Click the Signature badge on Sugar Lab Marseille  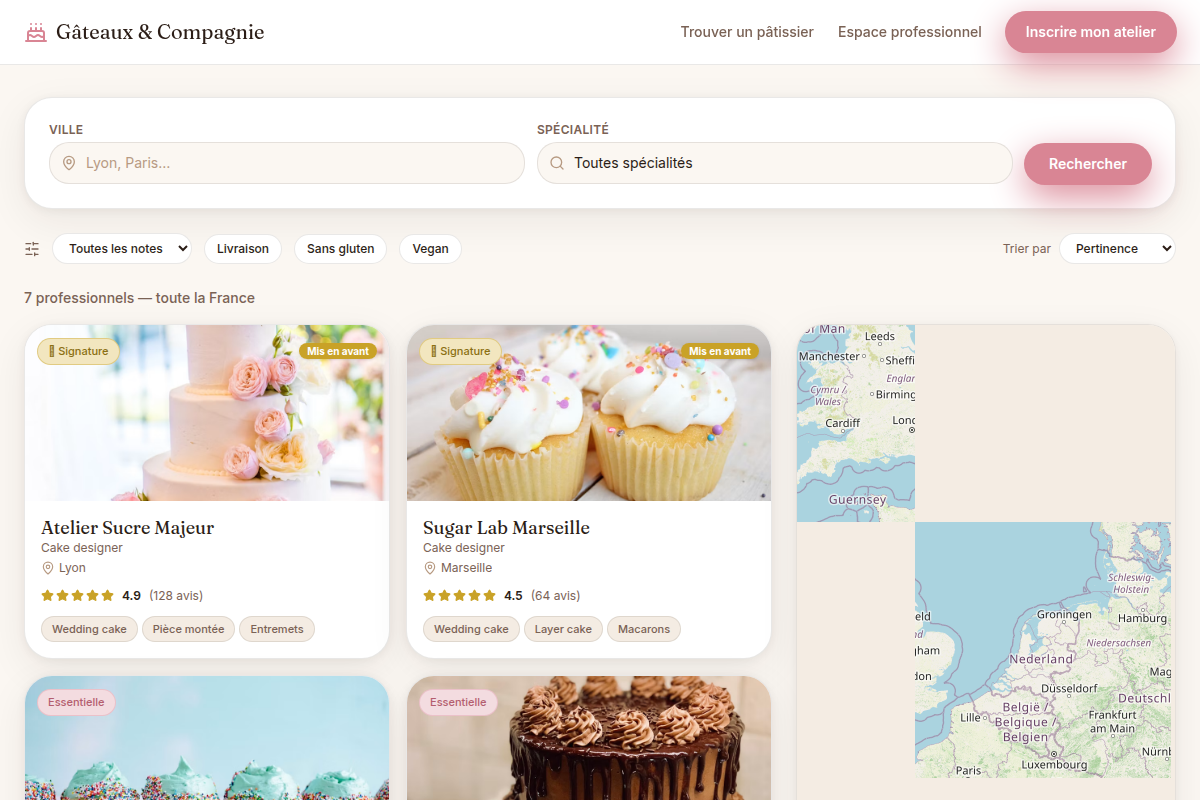pos(461,351)
